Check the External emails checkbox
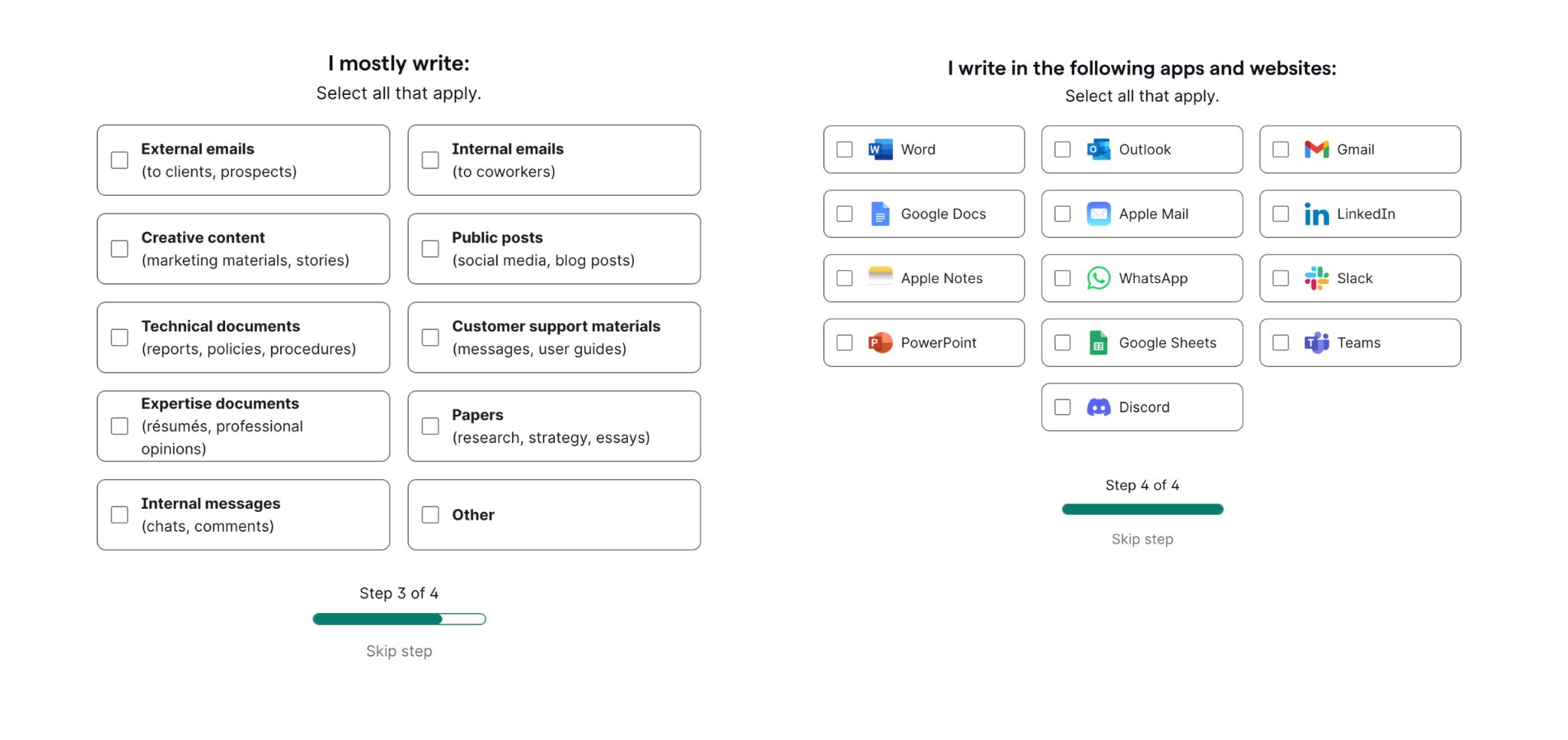This screenshot has width=1568, height=740. click(119, 159)
